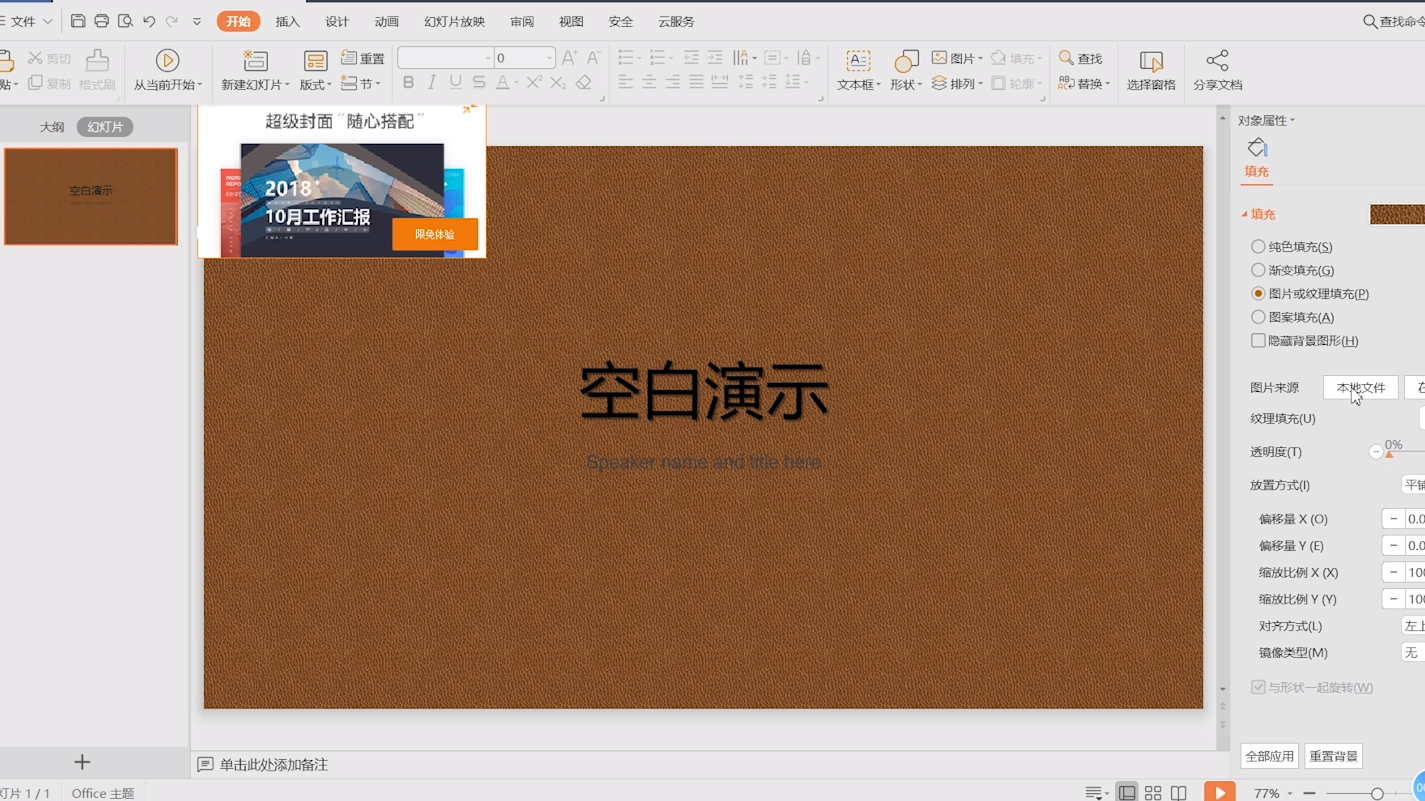Screen dimensions: 1425x801
Task: Enable Hide background graphics (隐藏背景图形) checkbox
Action: [x=1258, y=341]
